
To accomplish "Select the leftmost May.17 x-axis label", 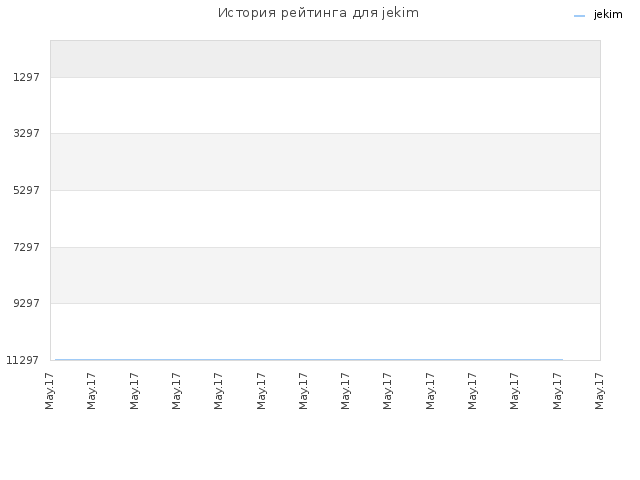I will point(49,391).
